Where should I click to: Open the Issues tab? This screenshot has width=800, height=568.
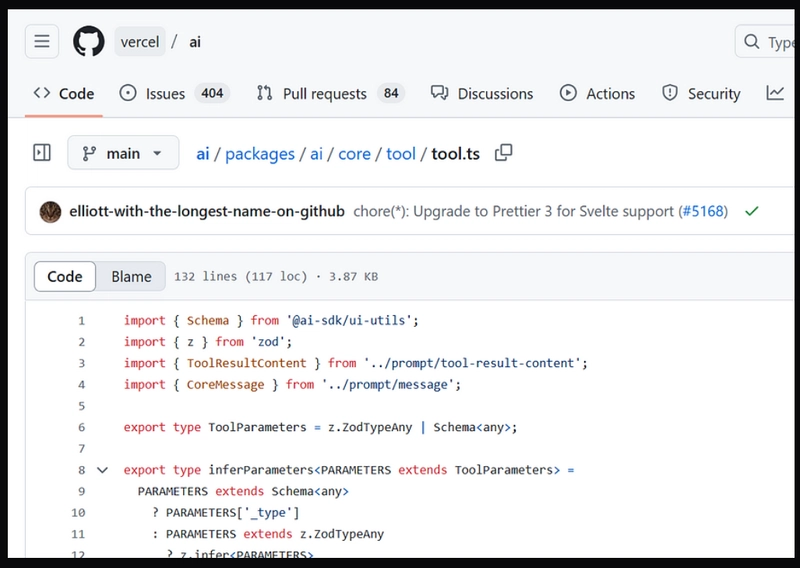(174, 93)
